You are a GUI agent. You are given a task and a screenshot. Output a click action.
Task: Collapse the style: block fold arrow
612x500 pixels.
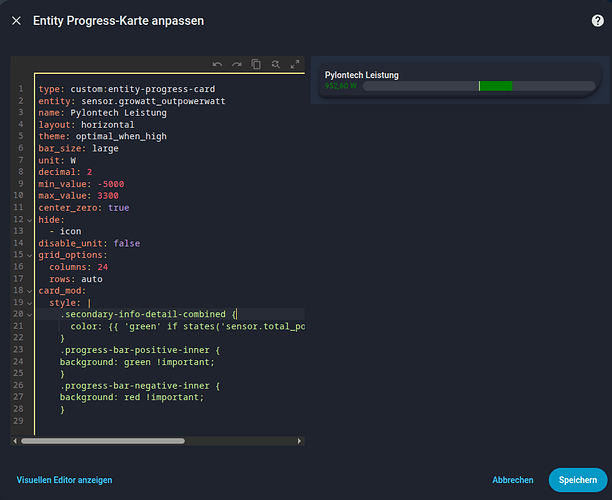click(x=30, y=302)
